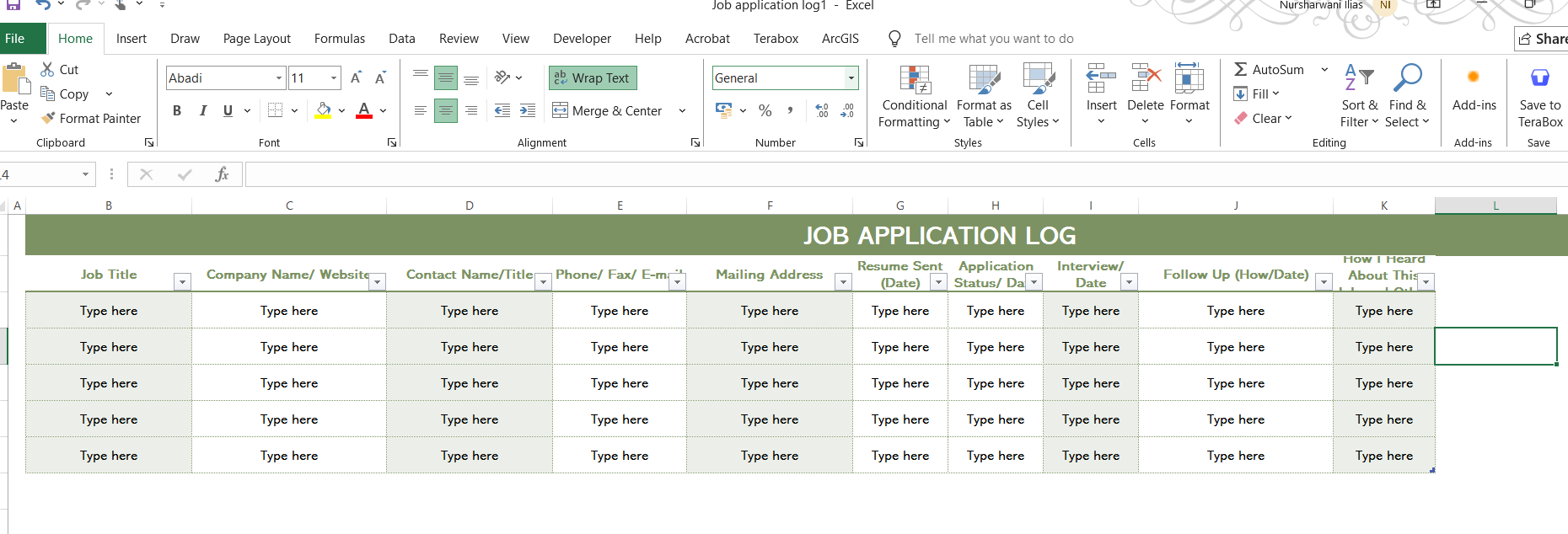
Task: Click Merge & Center
Action: [608, 110]
